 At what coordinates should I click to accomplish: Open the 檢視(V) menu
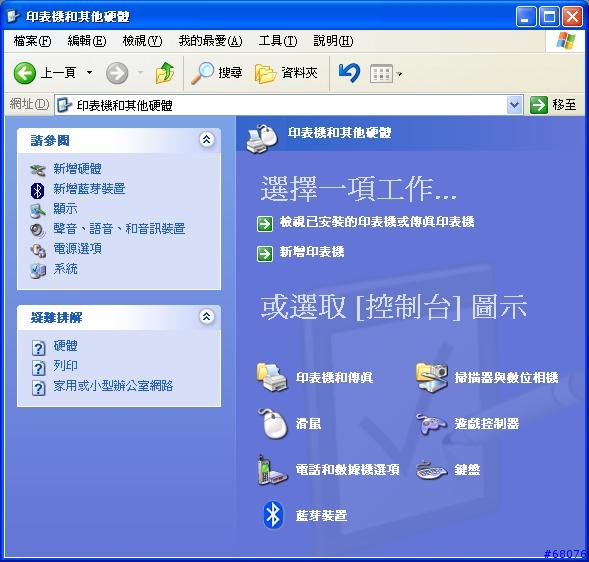142,41
